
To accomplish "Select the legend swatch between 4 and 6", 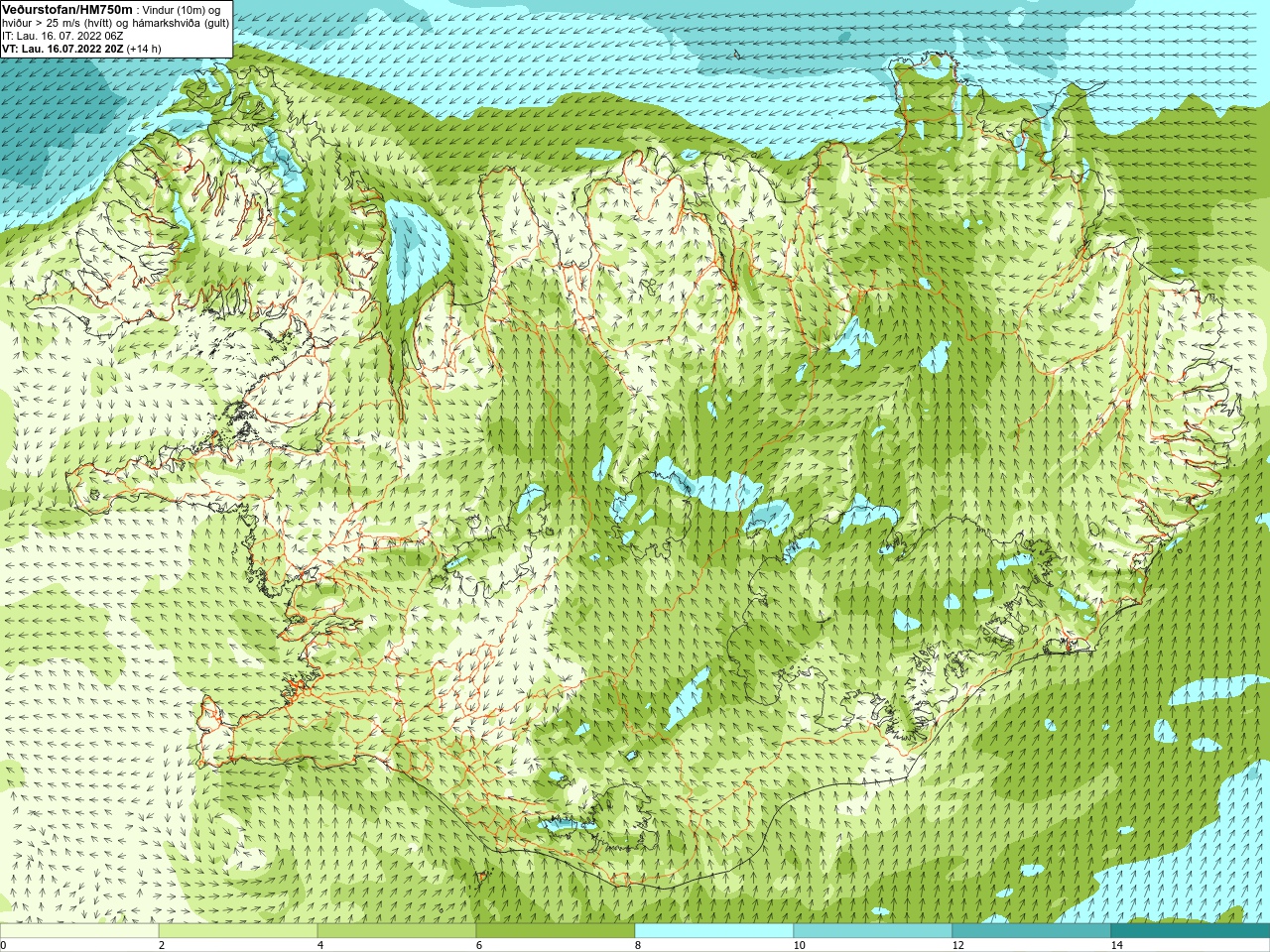I will tap(397, 931).
